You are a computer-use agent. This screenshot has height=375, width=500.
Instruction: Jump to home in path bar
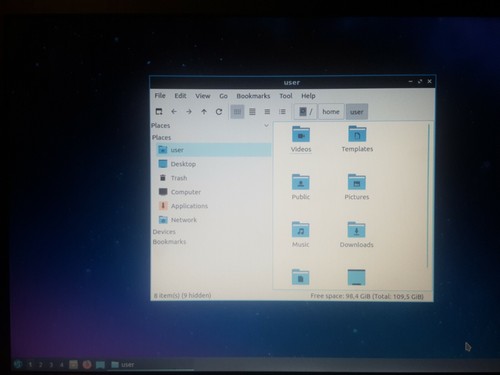coord(331,112)
